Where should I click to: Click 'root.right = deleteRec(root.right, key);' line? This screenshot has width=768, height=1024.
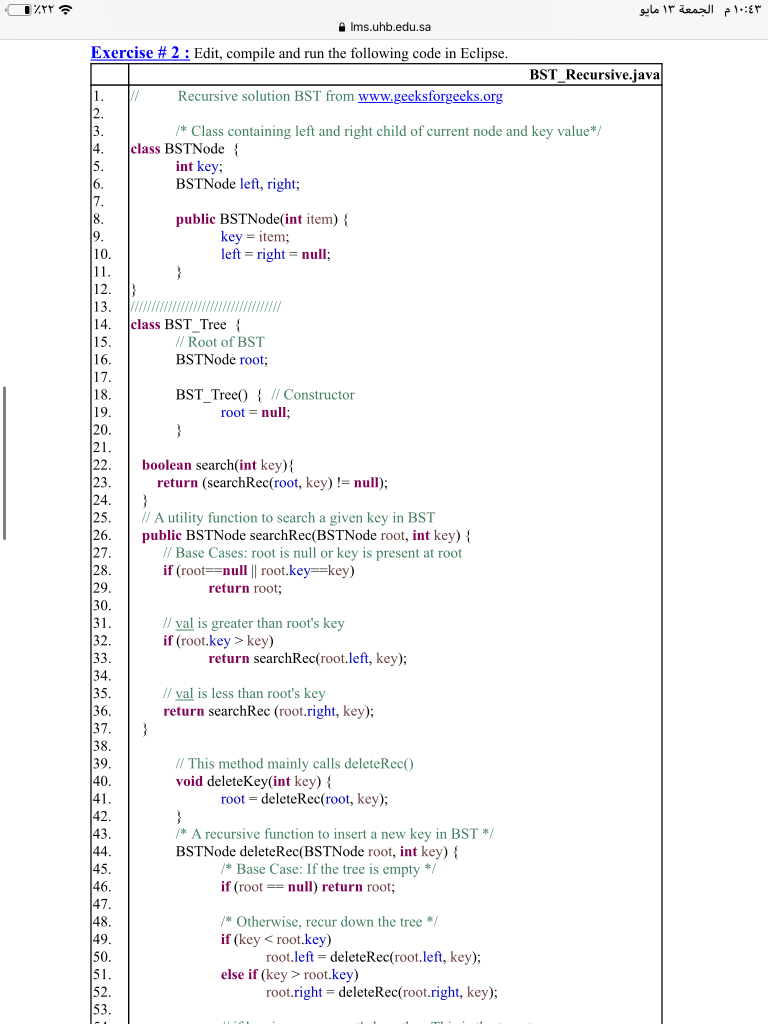point(381,992)
